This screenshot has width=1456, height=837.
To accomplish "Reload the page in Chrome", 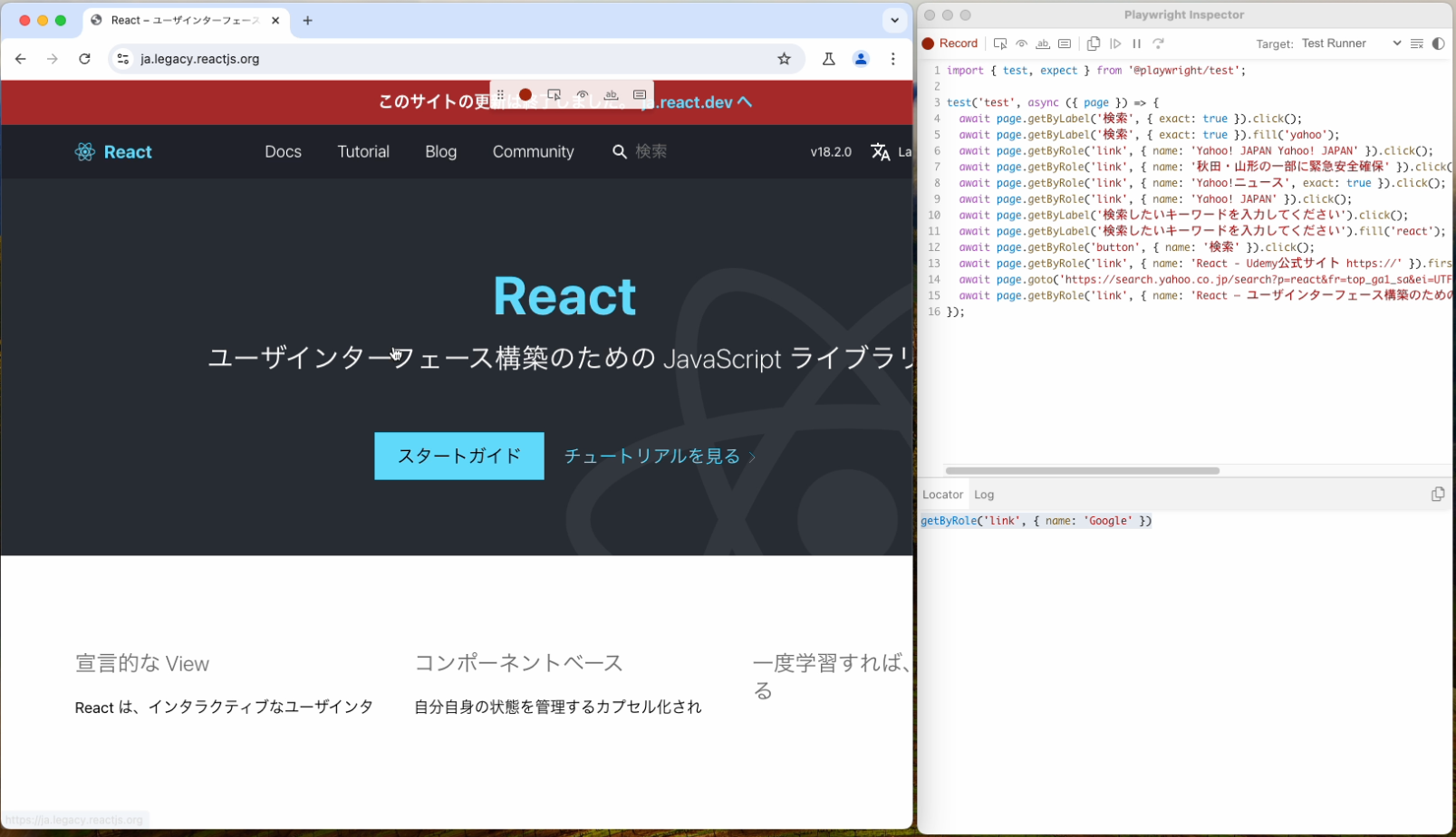I will (x=84, y=59).
